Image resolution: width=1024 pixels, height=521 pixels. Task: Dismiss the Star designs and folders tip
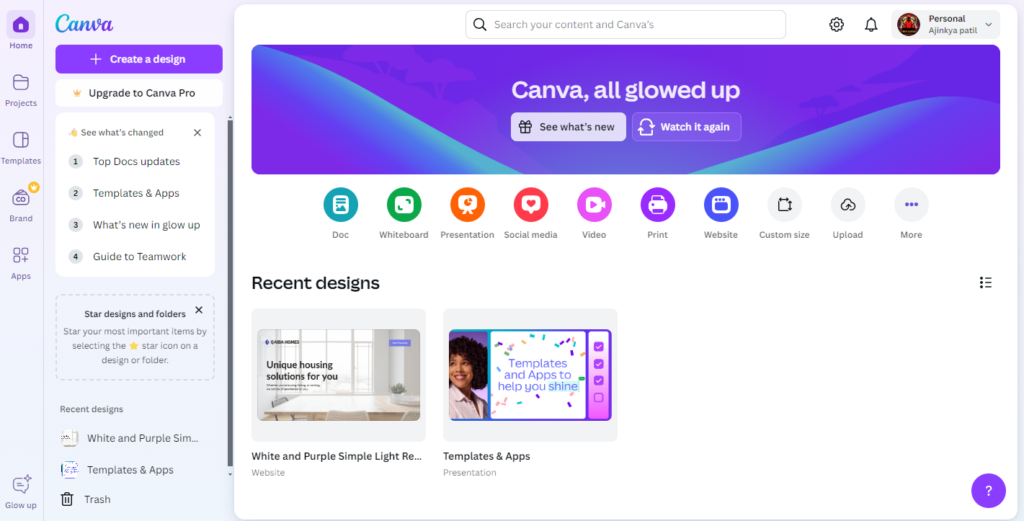click(199, 310)
